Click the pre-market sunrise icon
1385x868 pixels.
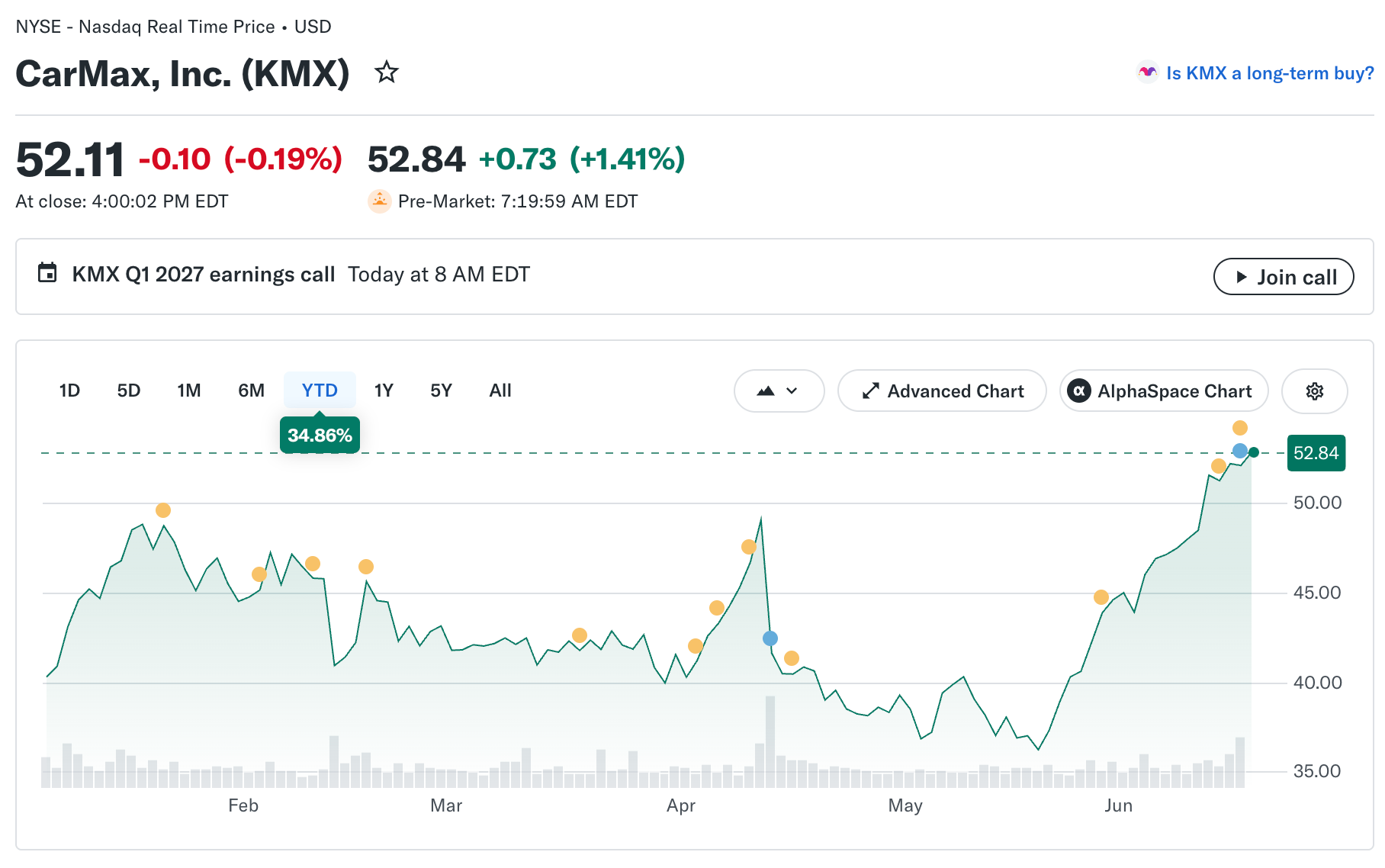[x=379, y=201]
